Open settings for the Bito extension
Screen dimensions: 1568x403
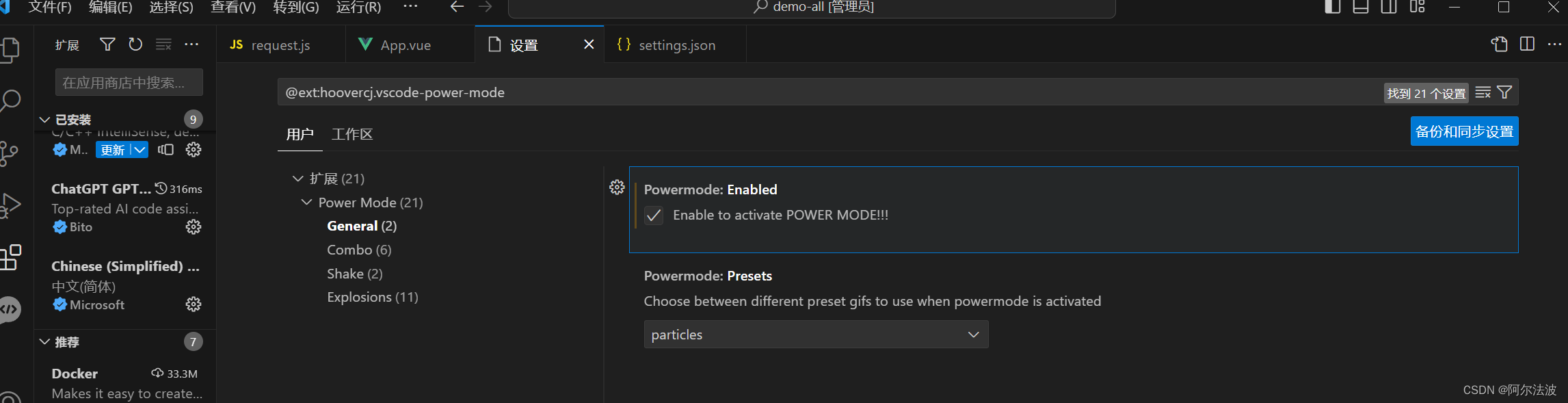tap(194, 226)
